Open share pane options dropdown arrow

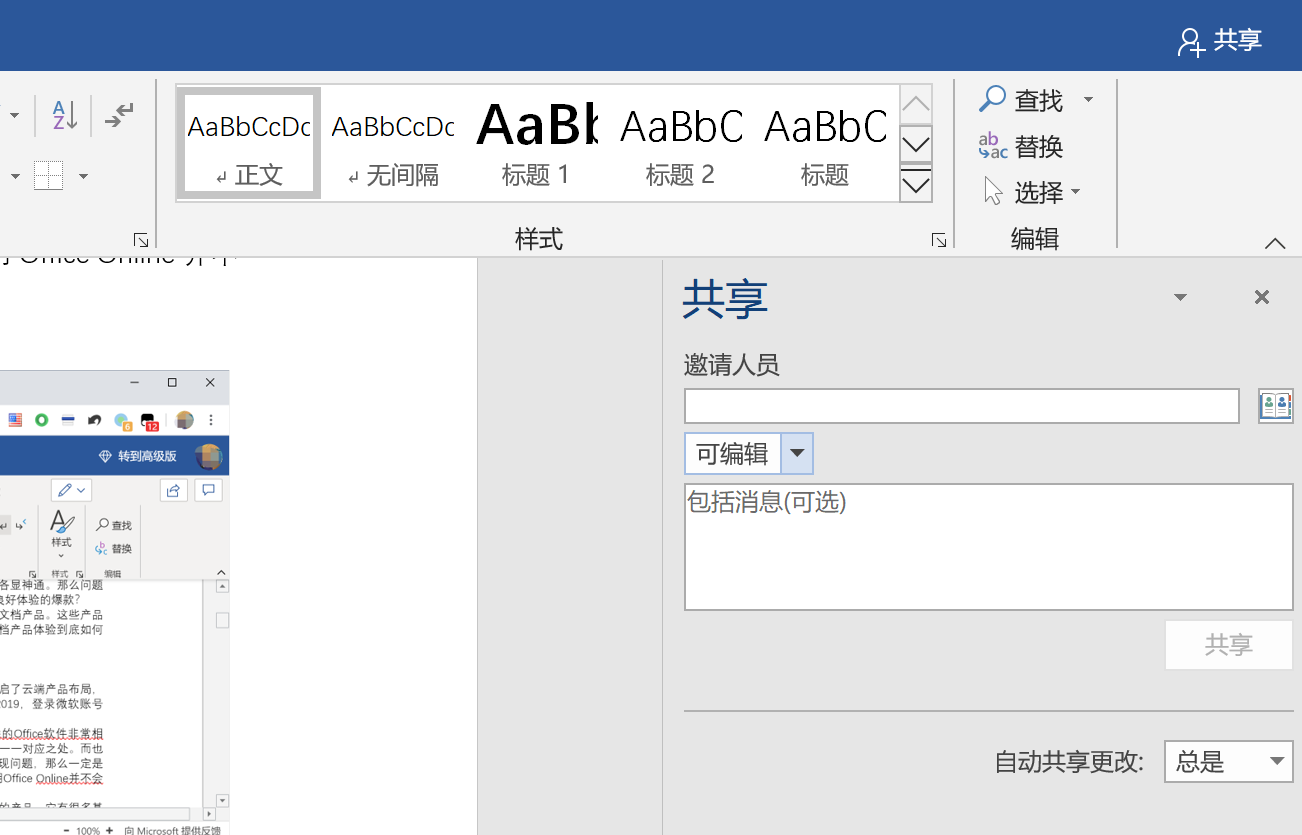click(x=1180, y=297)
